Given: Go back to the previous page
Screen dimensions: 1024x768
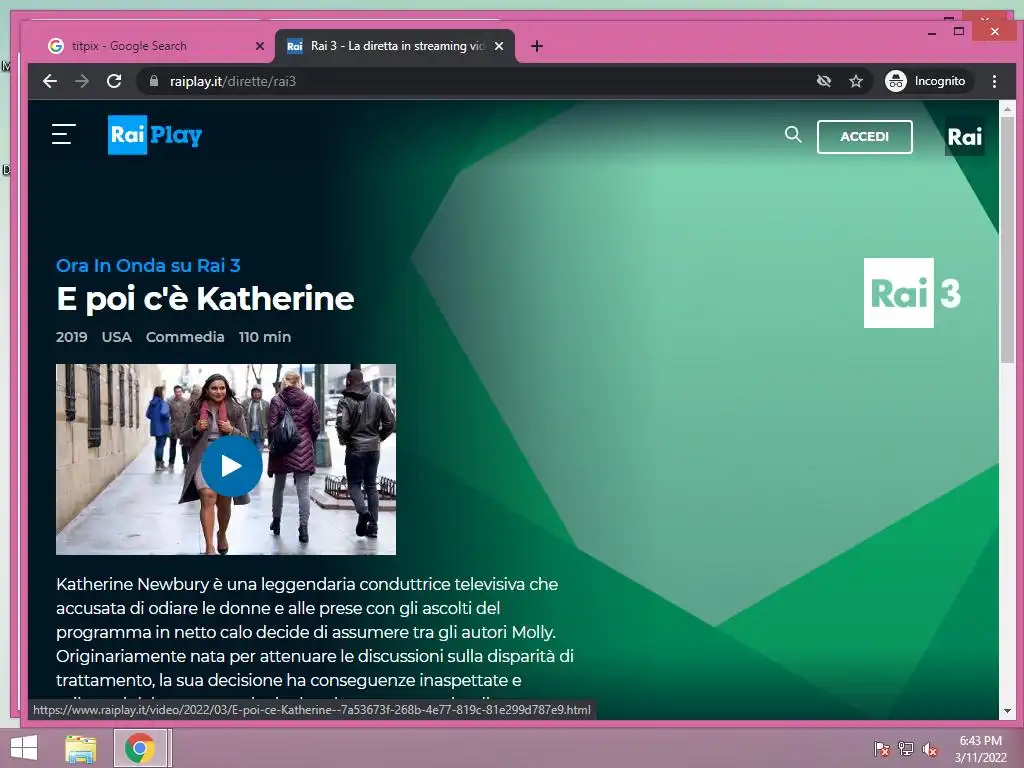Looking at the screenshot, I should point(50,81).
